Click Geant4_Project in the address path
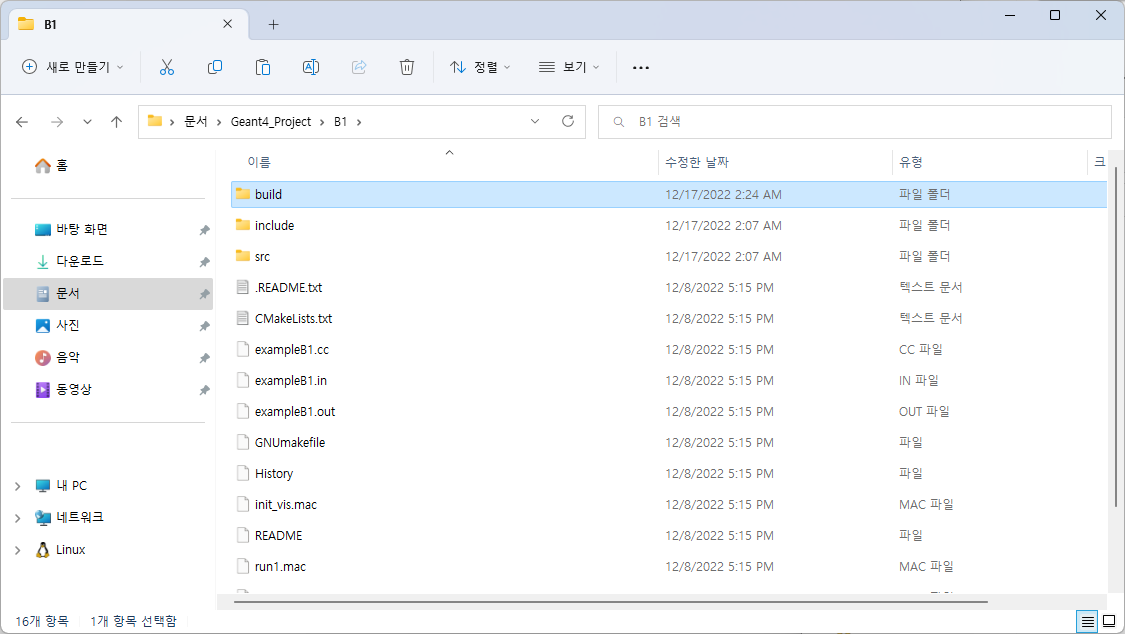 [x=272, y=121]
